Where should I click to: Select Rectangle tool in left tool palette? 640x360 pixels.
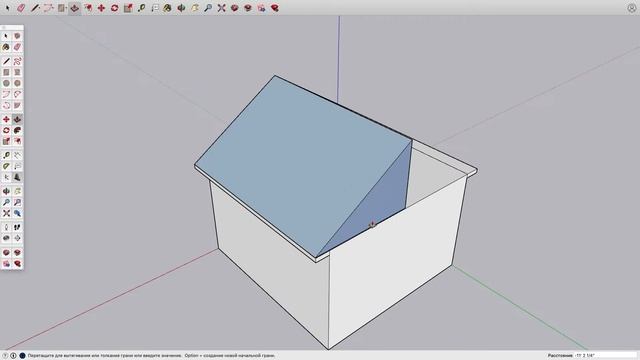click(6, 72)
